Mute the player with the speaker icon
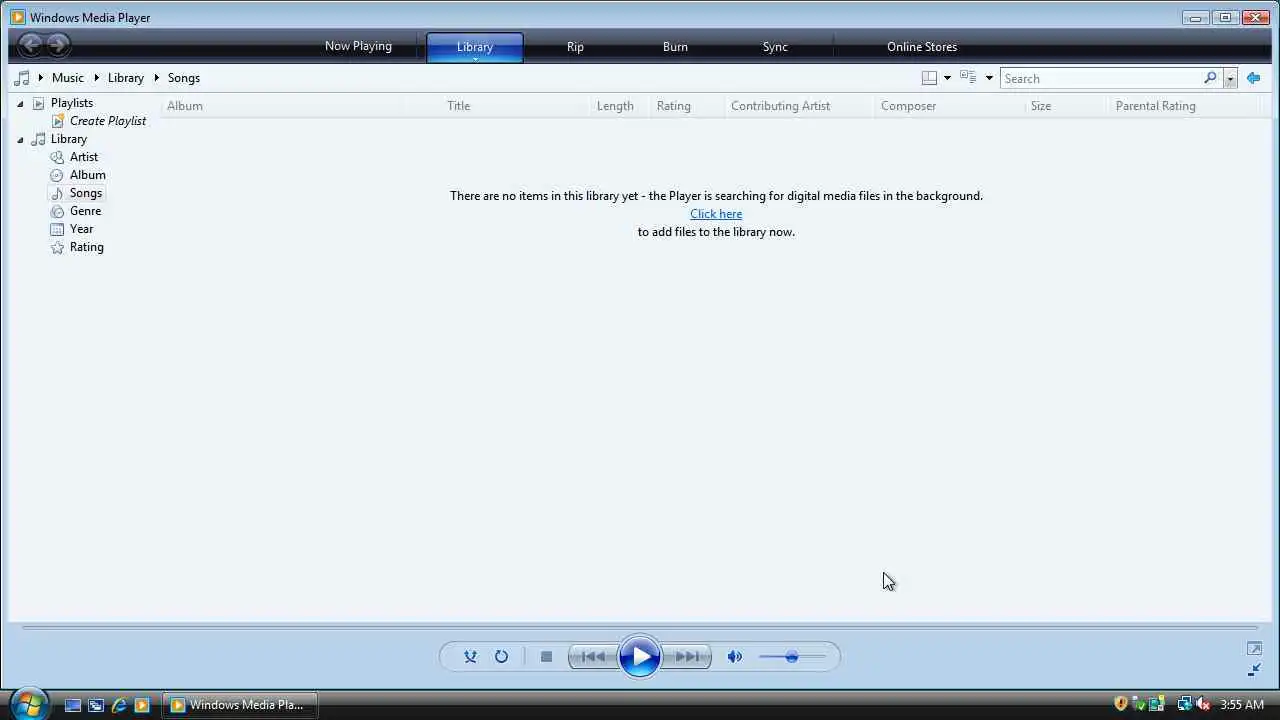Screen dimensions: 1280x720 735,657
